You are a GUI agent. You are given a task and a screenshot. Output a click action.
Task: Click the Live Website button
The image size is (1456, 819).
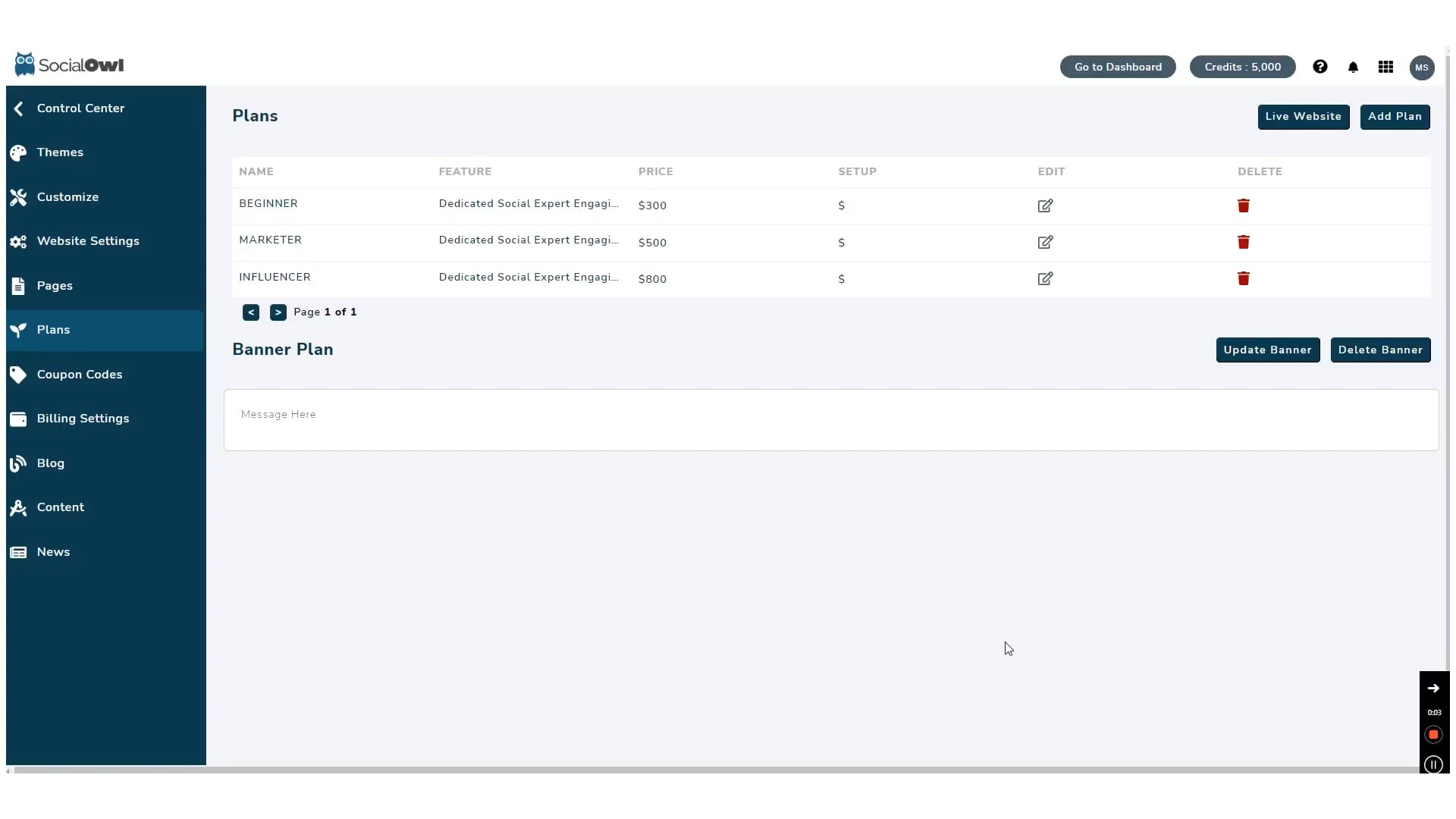[1304, 117]
